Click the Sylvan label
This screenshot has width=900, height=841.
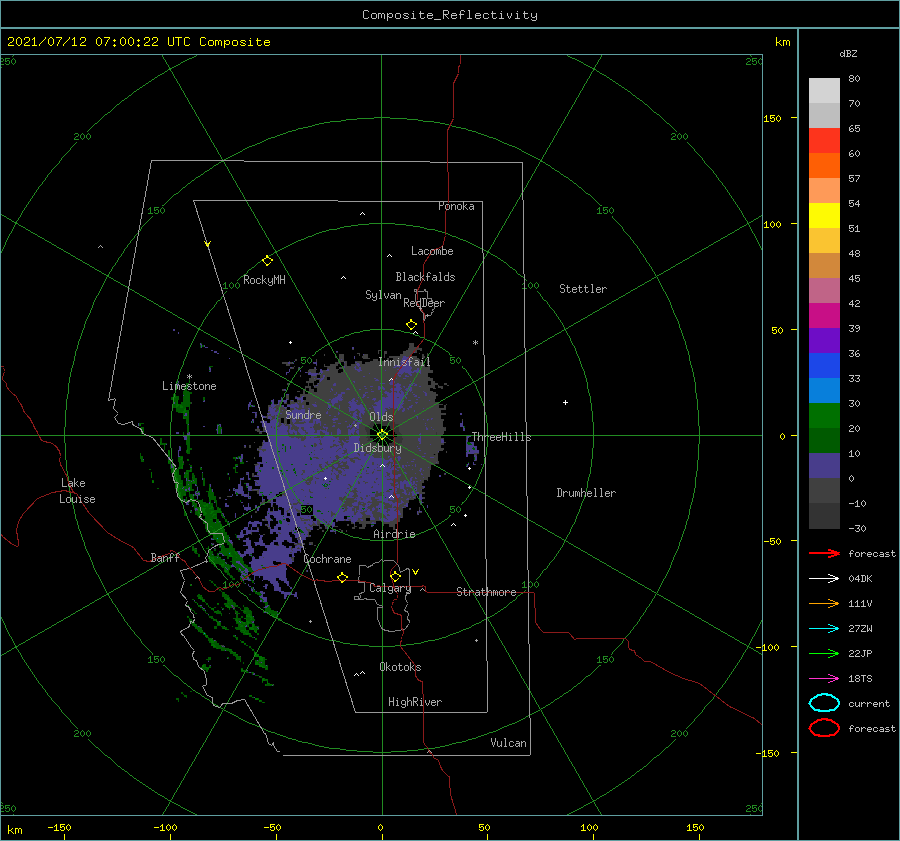point(383,295)
